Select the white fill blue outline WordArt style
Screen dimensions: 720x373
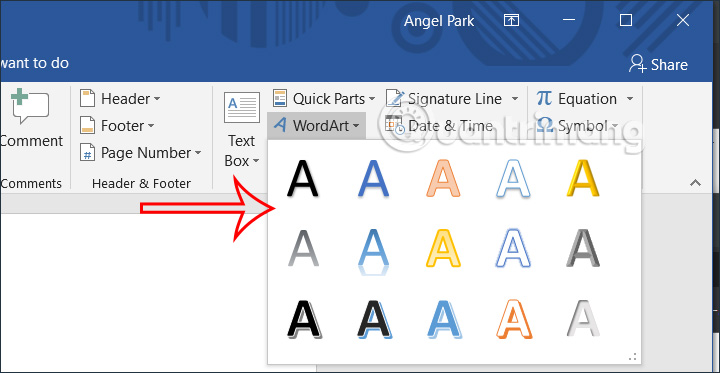coord(513,179)
